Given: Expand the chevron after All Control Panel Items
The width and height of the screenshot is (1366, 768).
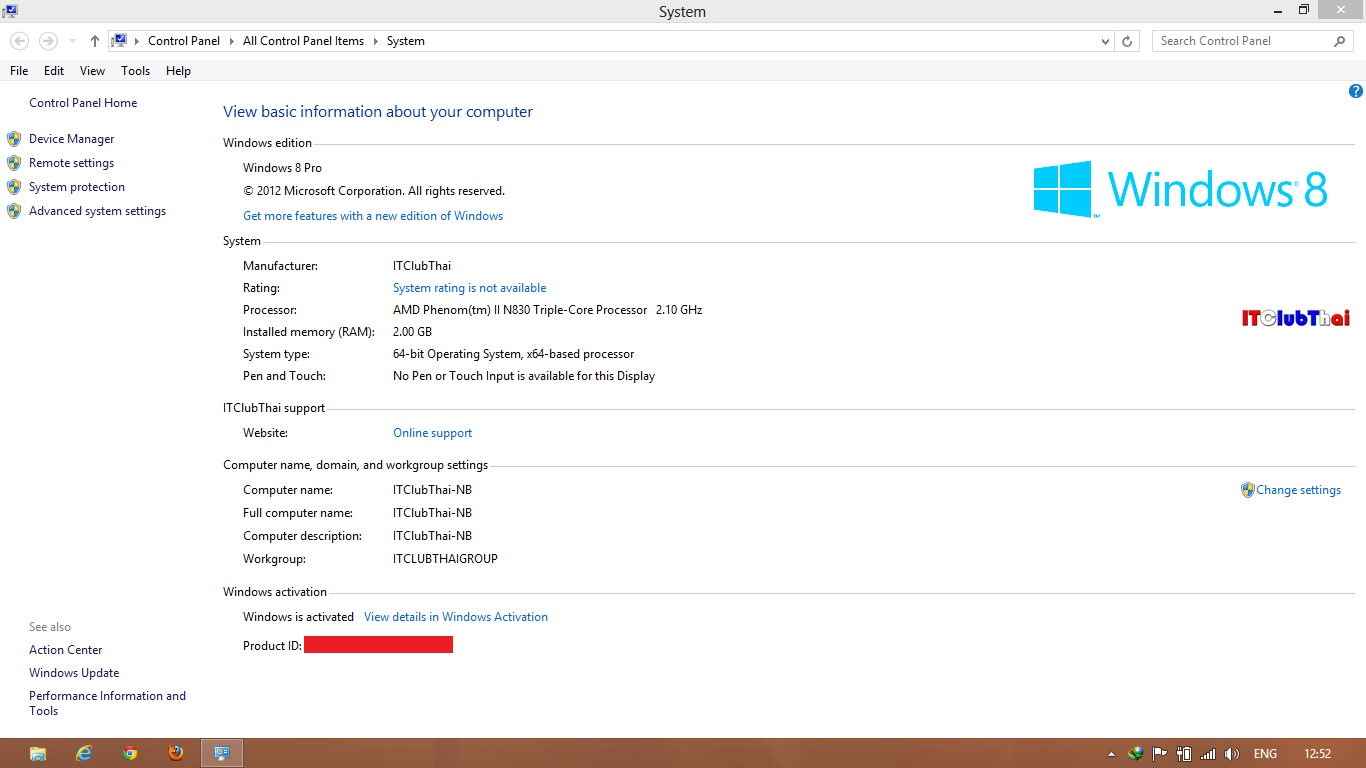Looking at the screenshot, I should 375,41.
